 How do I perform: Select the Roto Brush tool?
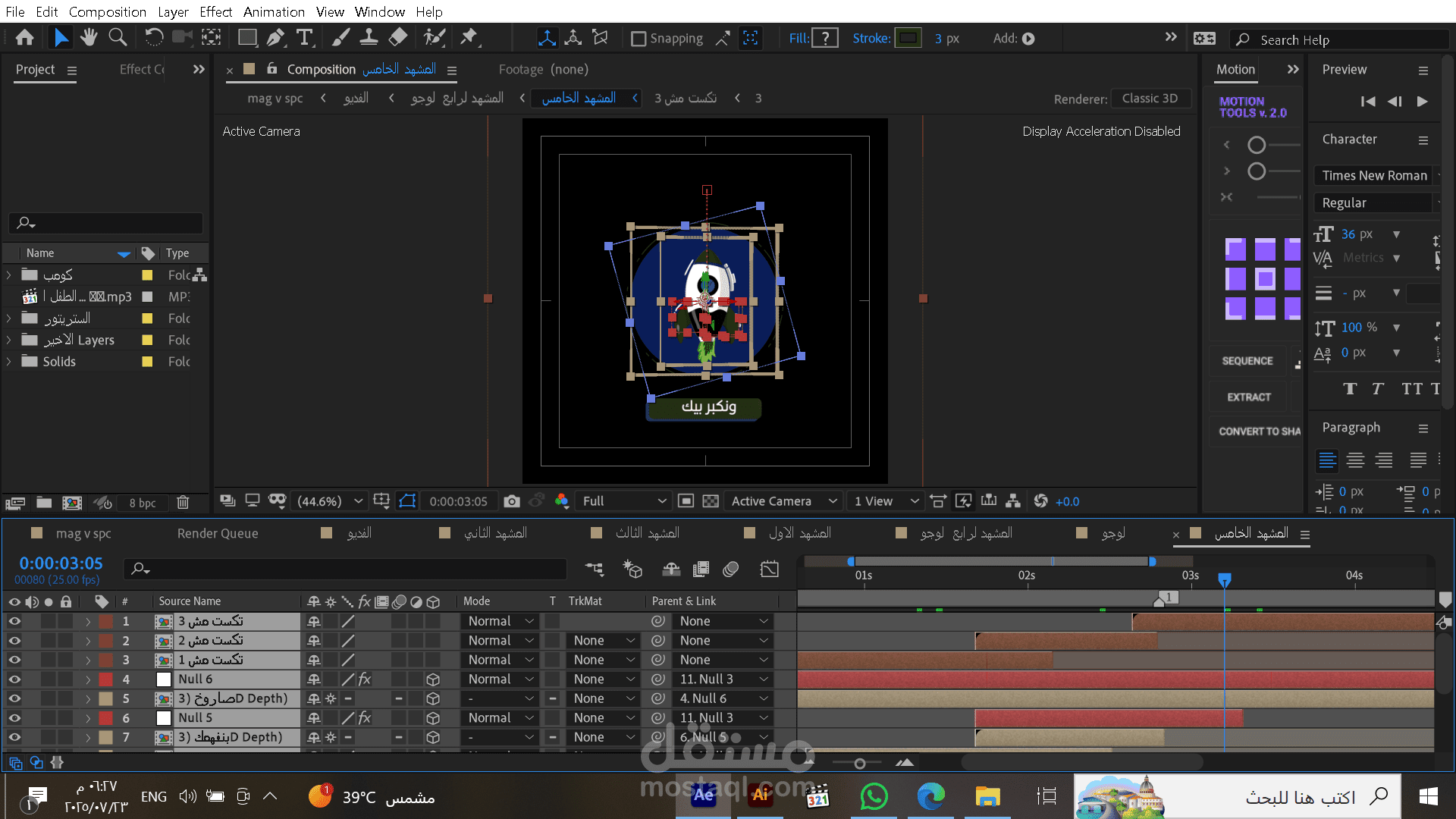coord(435,37)
